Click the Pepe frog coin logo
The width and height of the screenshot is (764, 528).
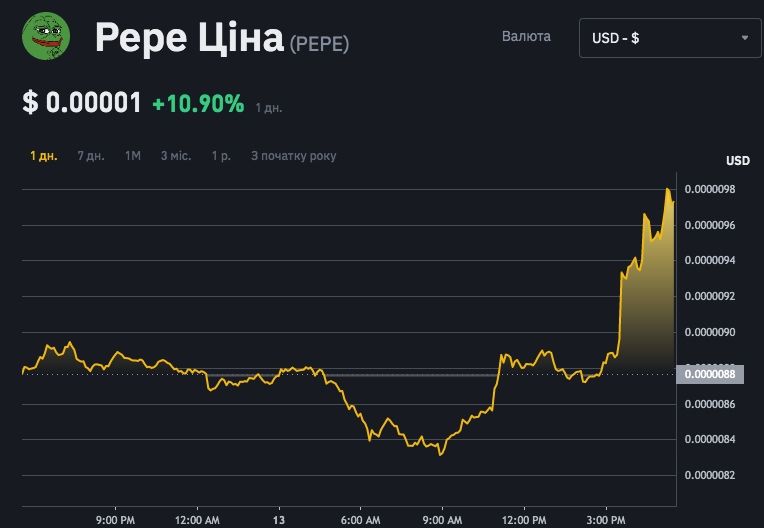coord(44,37)
